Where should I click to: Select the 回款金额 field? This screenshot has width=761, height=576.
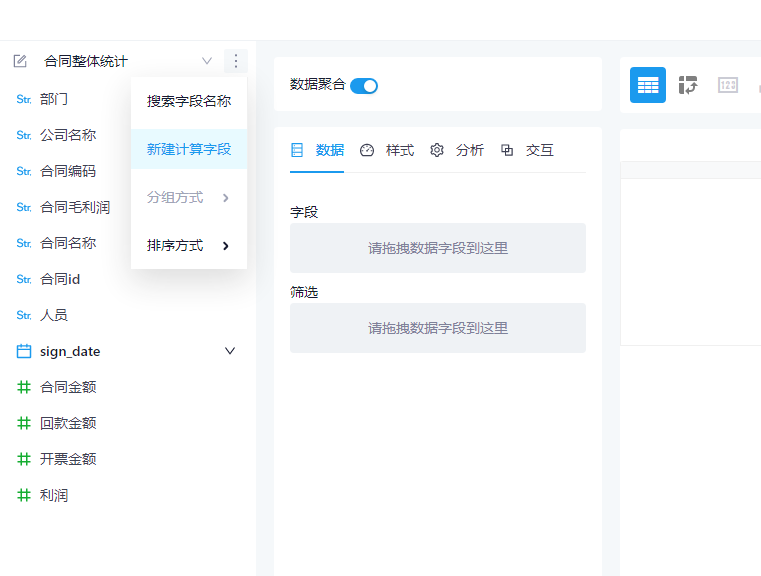pos(68,423)
